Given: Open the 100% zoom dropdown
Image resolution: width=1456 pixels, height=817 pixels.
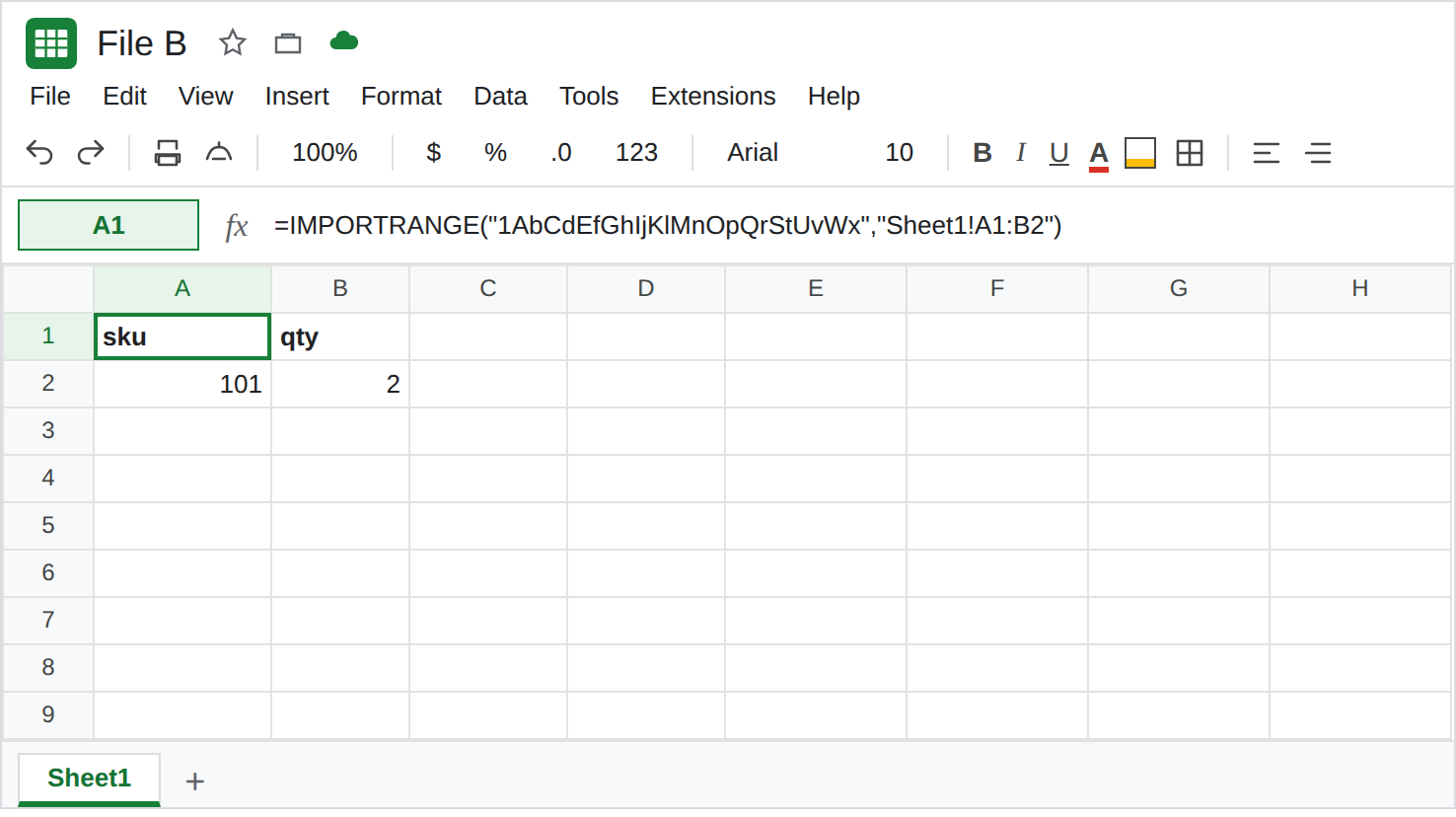Looking at the screenshot, I should coord(325,153).
